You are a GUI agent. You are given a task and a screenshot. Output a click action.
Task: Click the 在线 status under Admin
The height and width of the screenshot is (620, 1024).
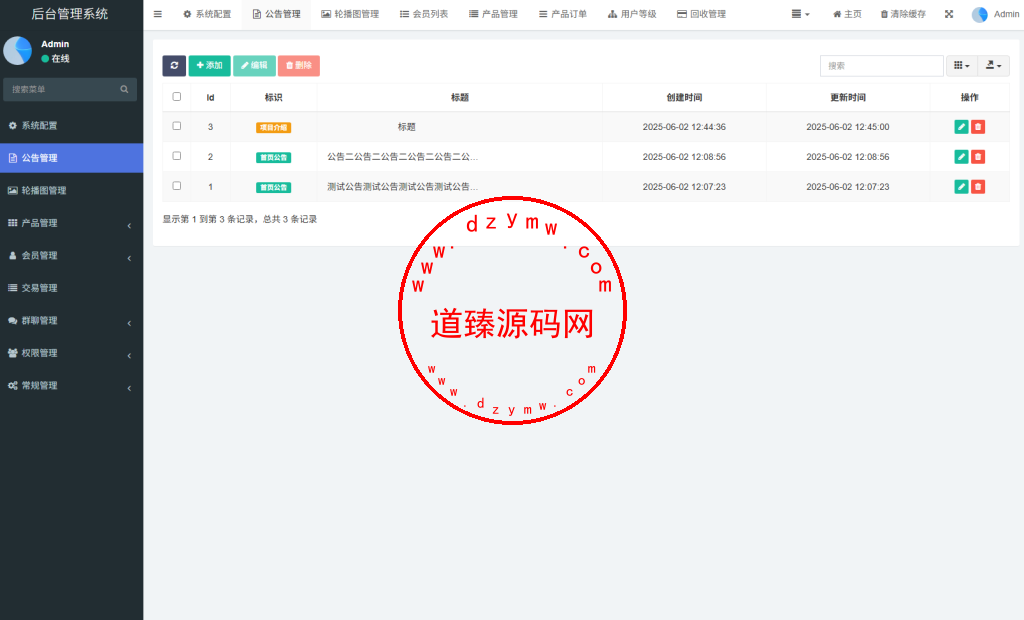[56, 59]
